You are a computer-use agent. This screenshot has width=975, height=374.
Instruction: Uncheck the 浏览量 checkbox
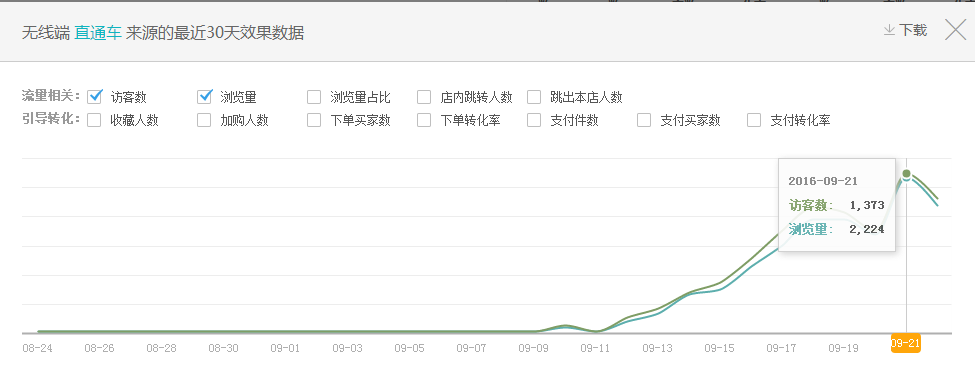pyautogui.click(x=205, y=96)
